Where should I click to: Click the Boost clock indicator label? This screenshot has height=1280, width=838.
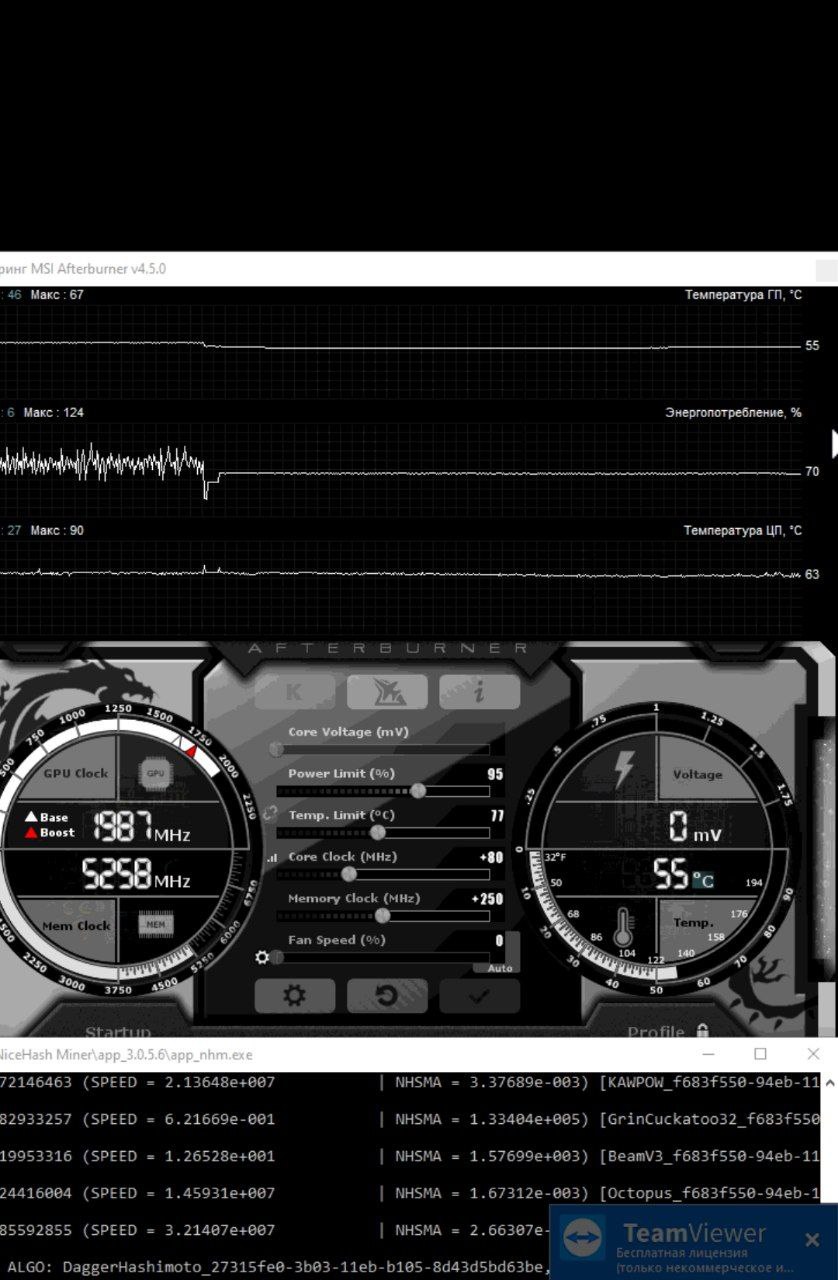click(x=50, y=832)
